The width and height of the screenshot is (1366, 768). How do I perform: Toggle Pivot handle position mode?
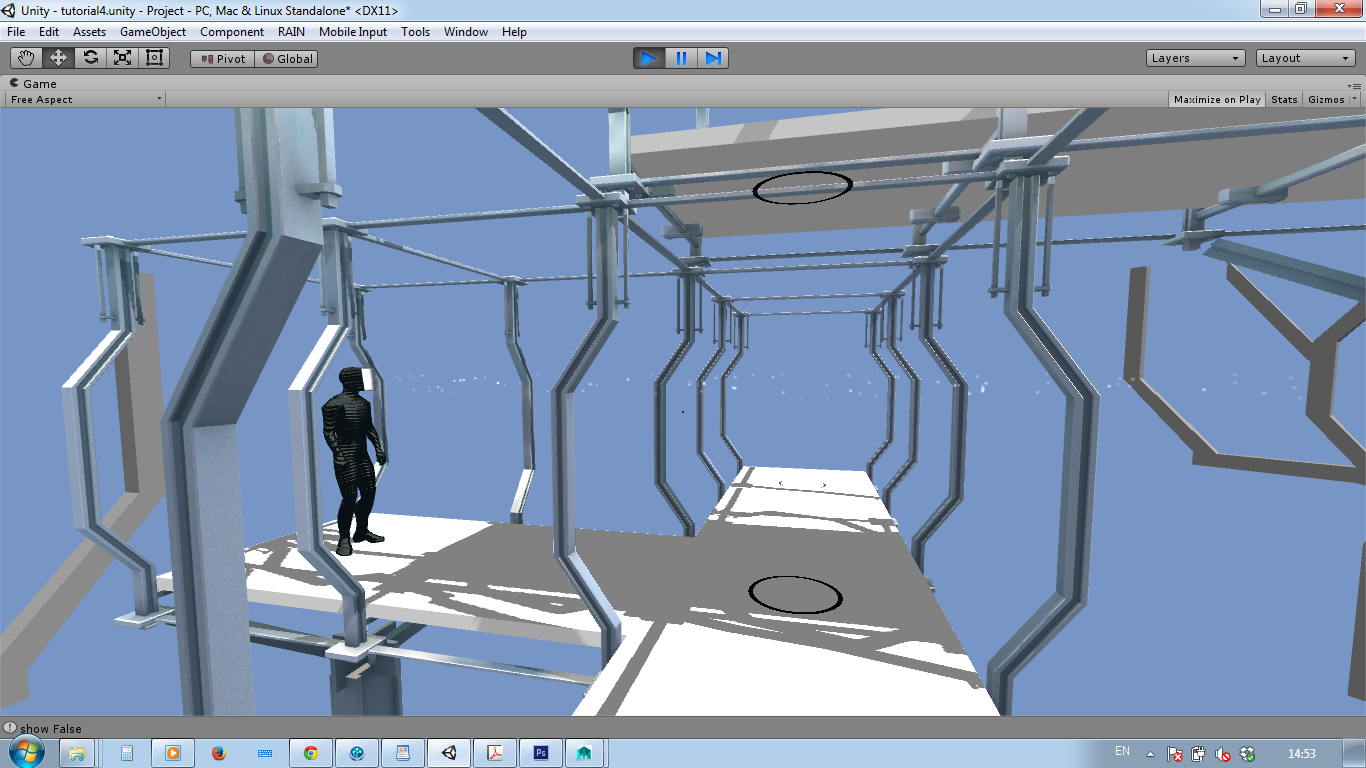[x=223, y=59]
